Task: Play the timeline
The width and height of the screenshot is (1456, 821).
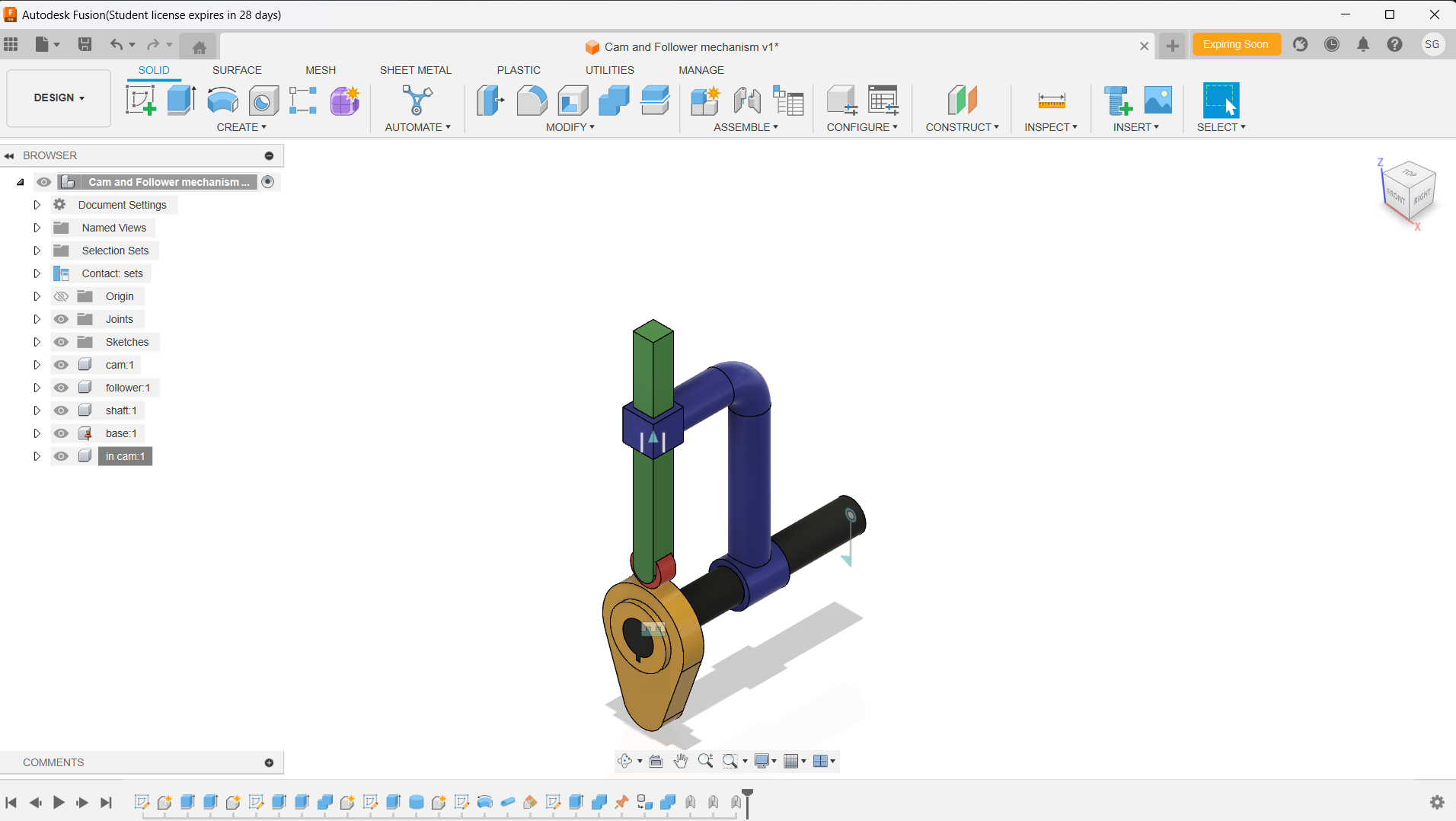Action: pos(59,802)
